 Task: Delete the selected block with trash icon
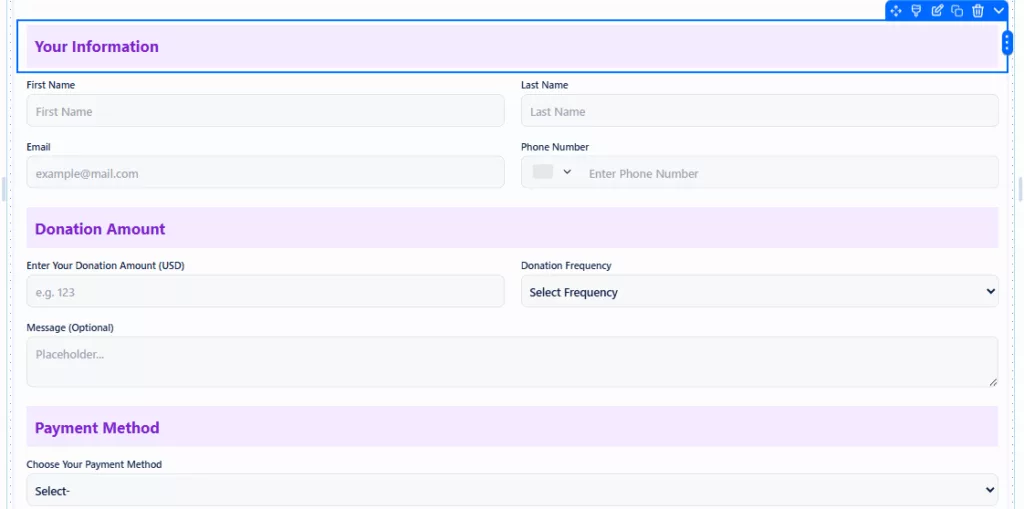978,11
